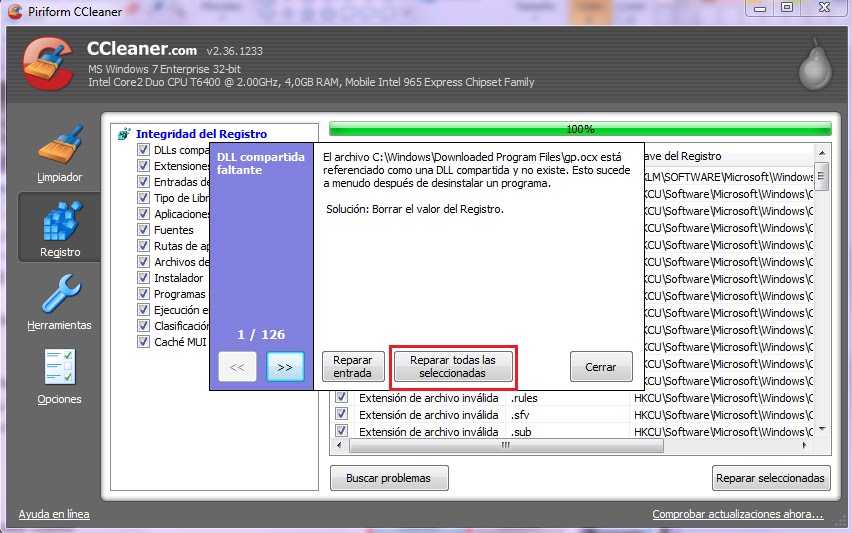Screen dimensions: 852x533
Task: Go to next issue with >> button
Action: click(x=285, y=367)
